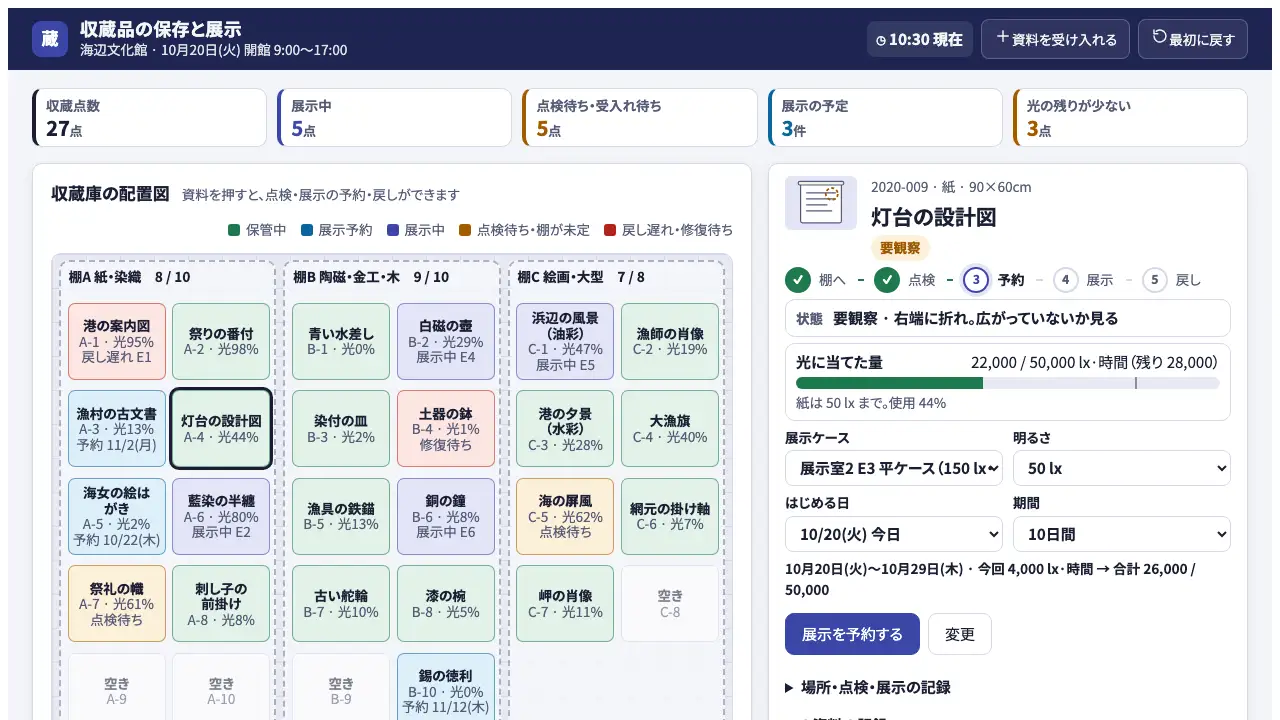This screenshot has width=1280, height=720.
Task: Click the 蔵 app logo icon
Action: [x=50, y=39]
